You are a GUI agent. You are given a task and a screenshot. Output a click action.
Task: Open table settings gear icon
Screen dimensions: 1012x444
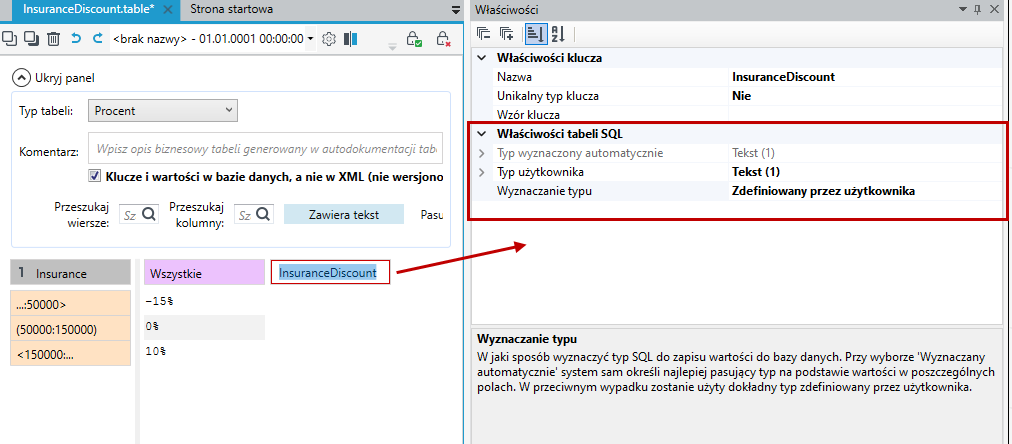tap(329, 39)
